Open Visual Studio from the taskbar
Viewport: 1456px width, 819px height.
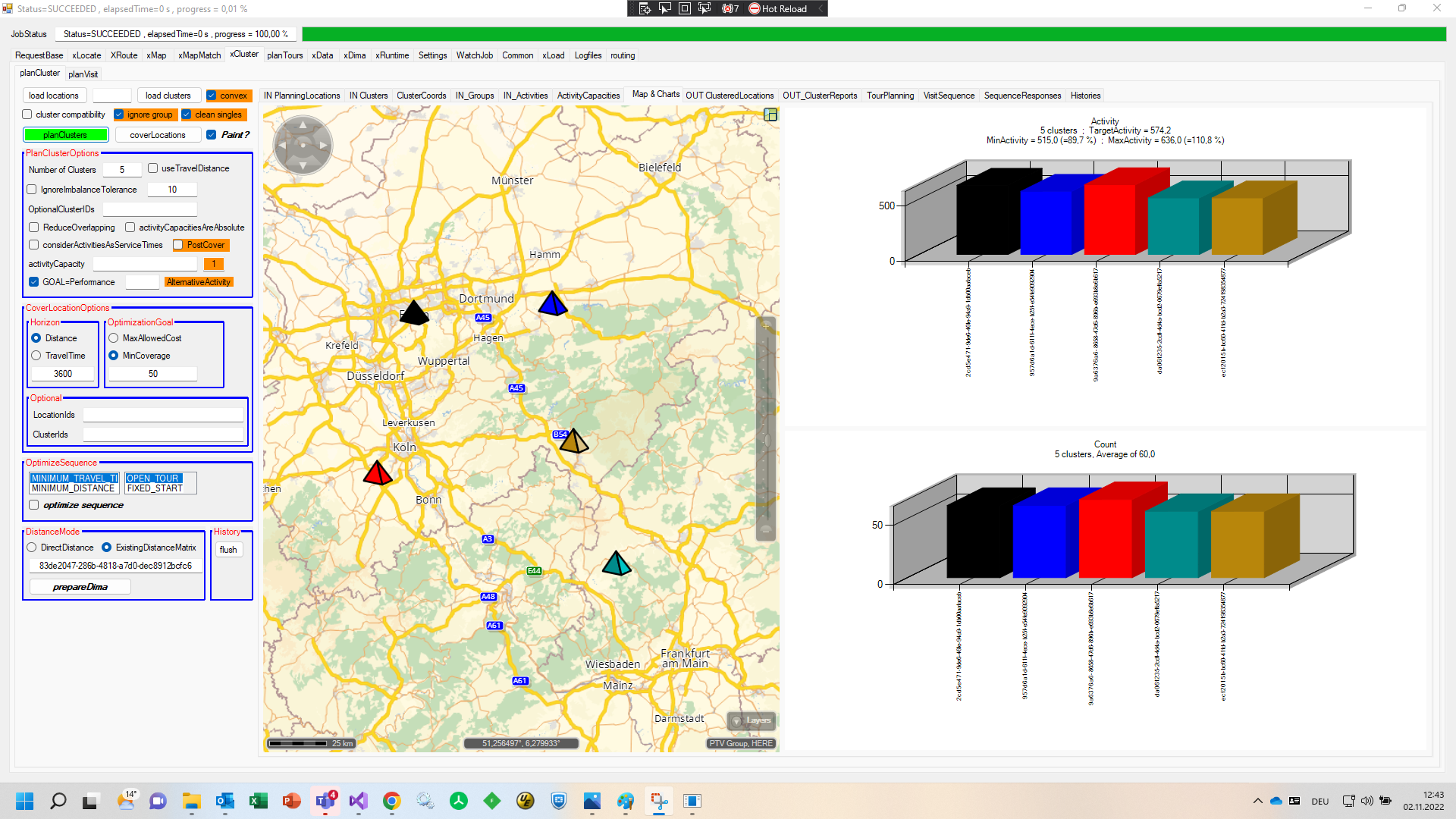tap(358, 801)
